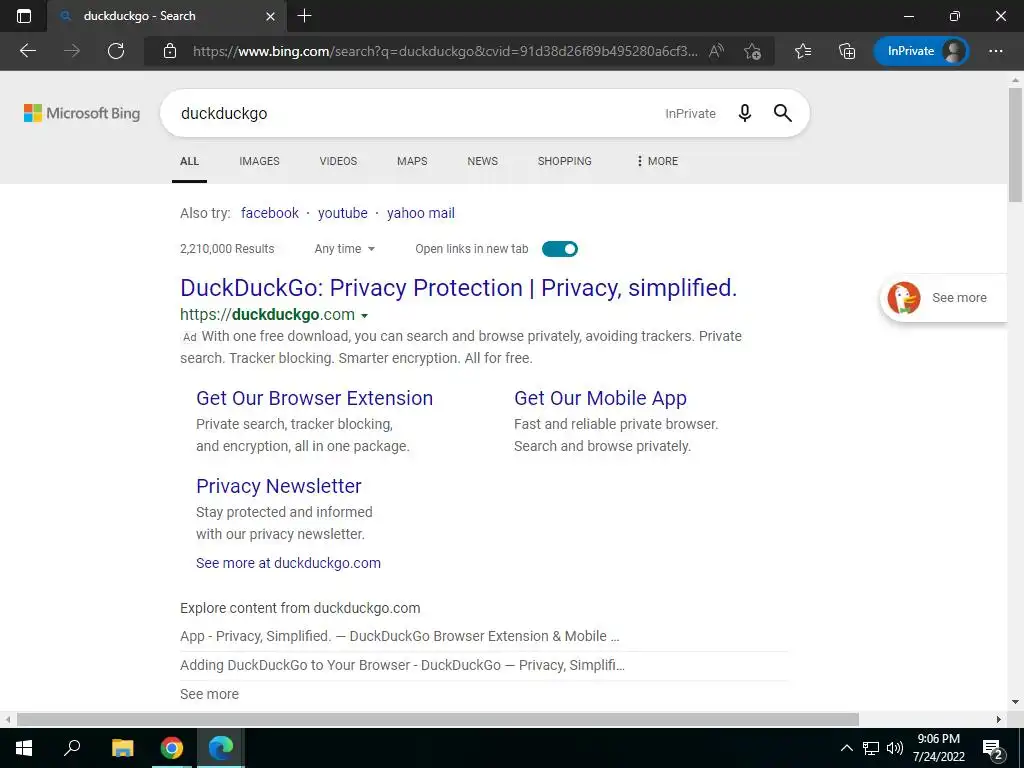1024x768 pixels.
Task: Click See more at duckduckgo.com
Action: (288, 563)
